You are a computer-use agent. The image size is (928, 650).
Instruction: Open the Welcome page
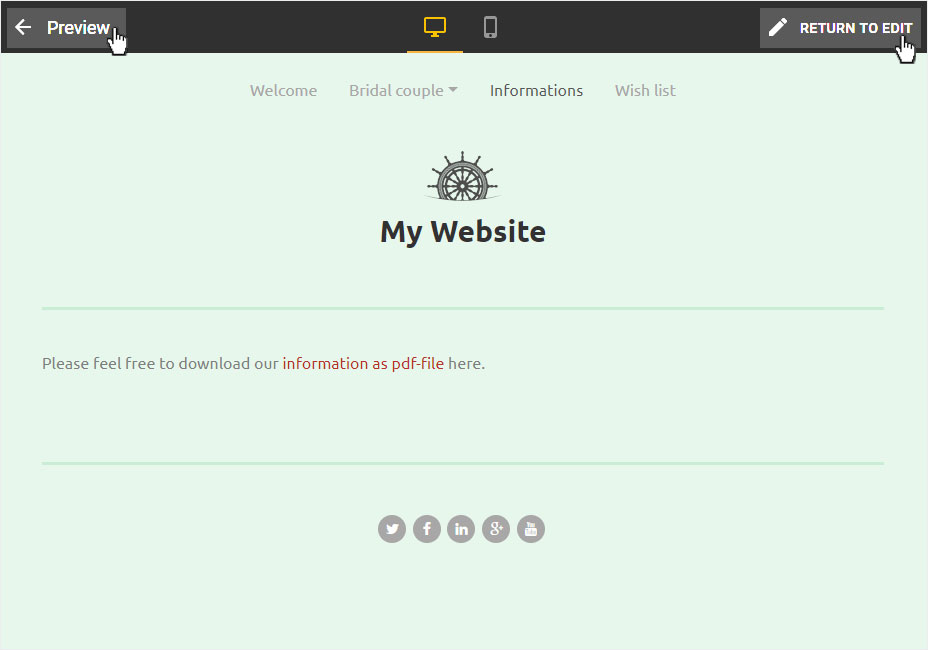[x=283, y=91]
